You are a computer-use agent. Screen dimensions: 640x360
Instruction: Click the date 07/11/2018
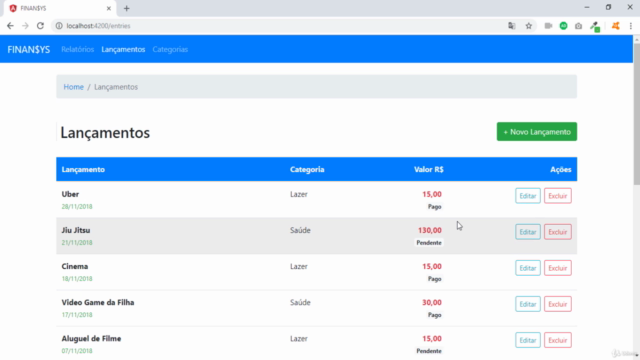(77, 351)
